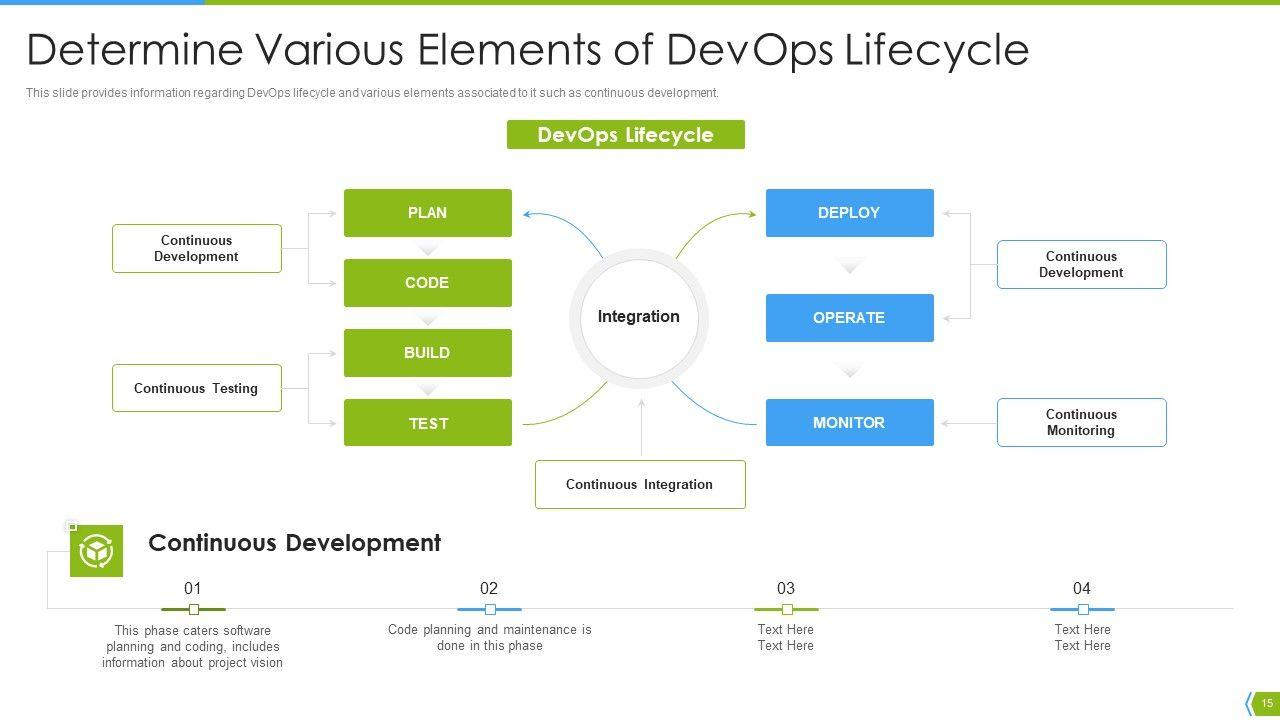This screenshot has height=720, width=1280.
Task: Select the Continuous Monitoring label box
Action: coord(1081,422)
